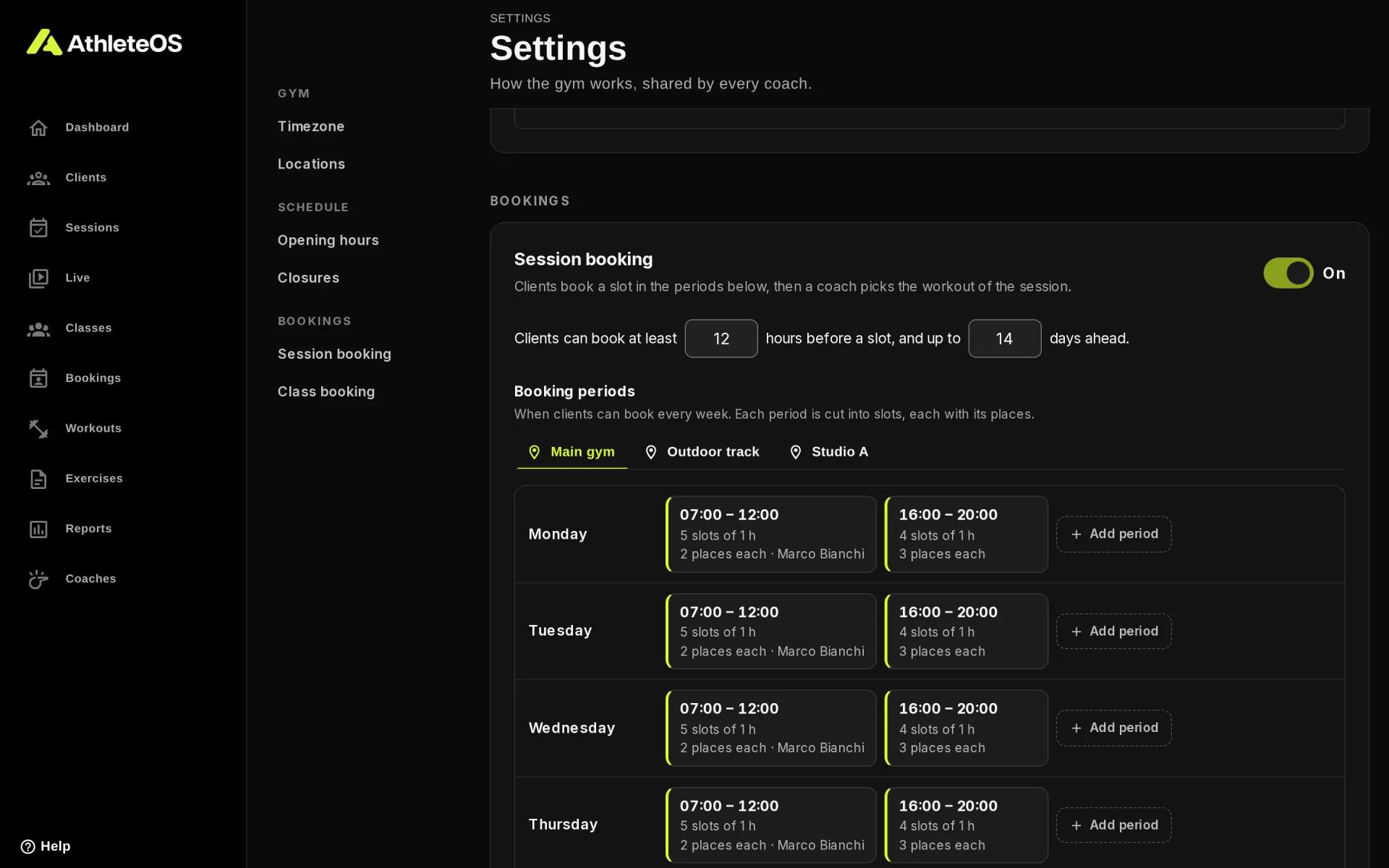Open Timezone settings section
This screenshot has width=1389, height=868.
pos(310,127)
